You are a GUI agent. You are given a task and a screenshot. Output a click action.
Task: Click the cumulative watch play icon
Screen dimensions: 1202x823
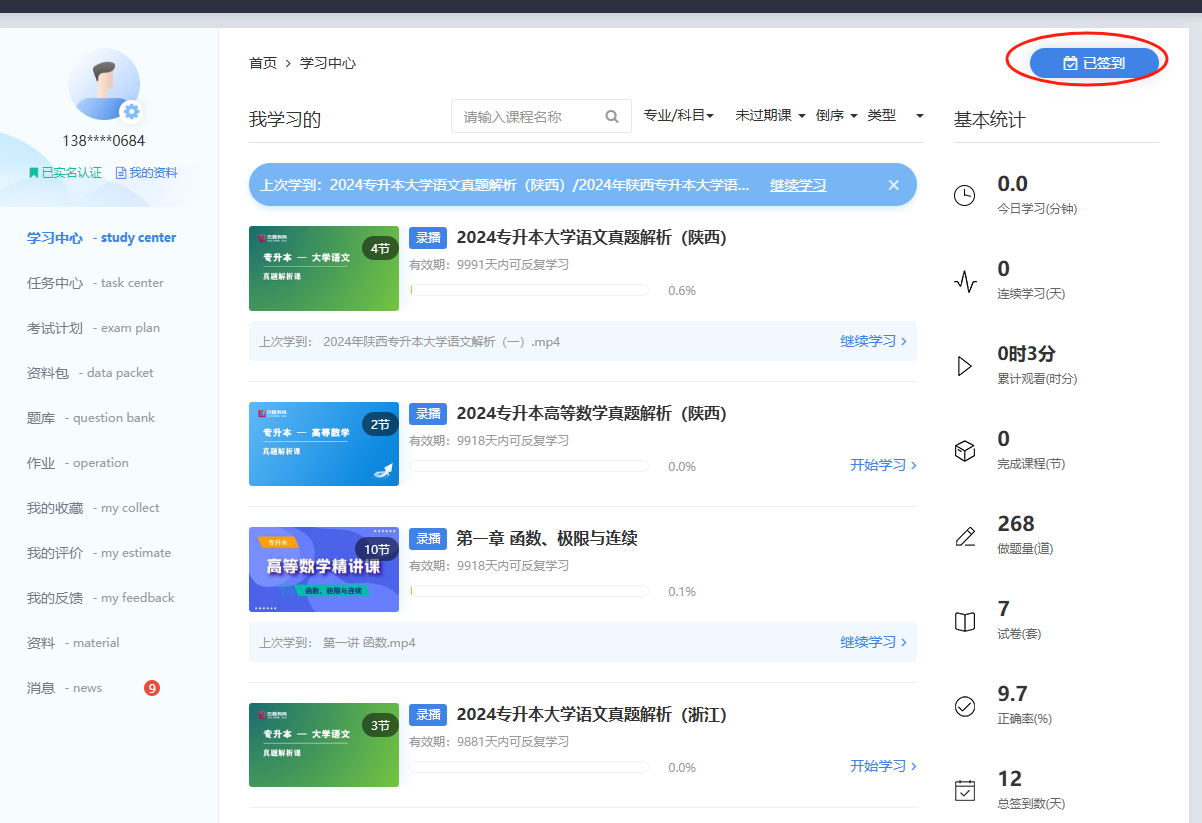pos(964,366)
